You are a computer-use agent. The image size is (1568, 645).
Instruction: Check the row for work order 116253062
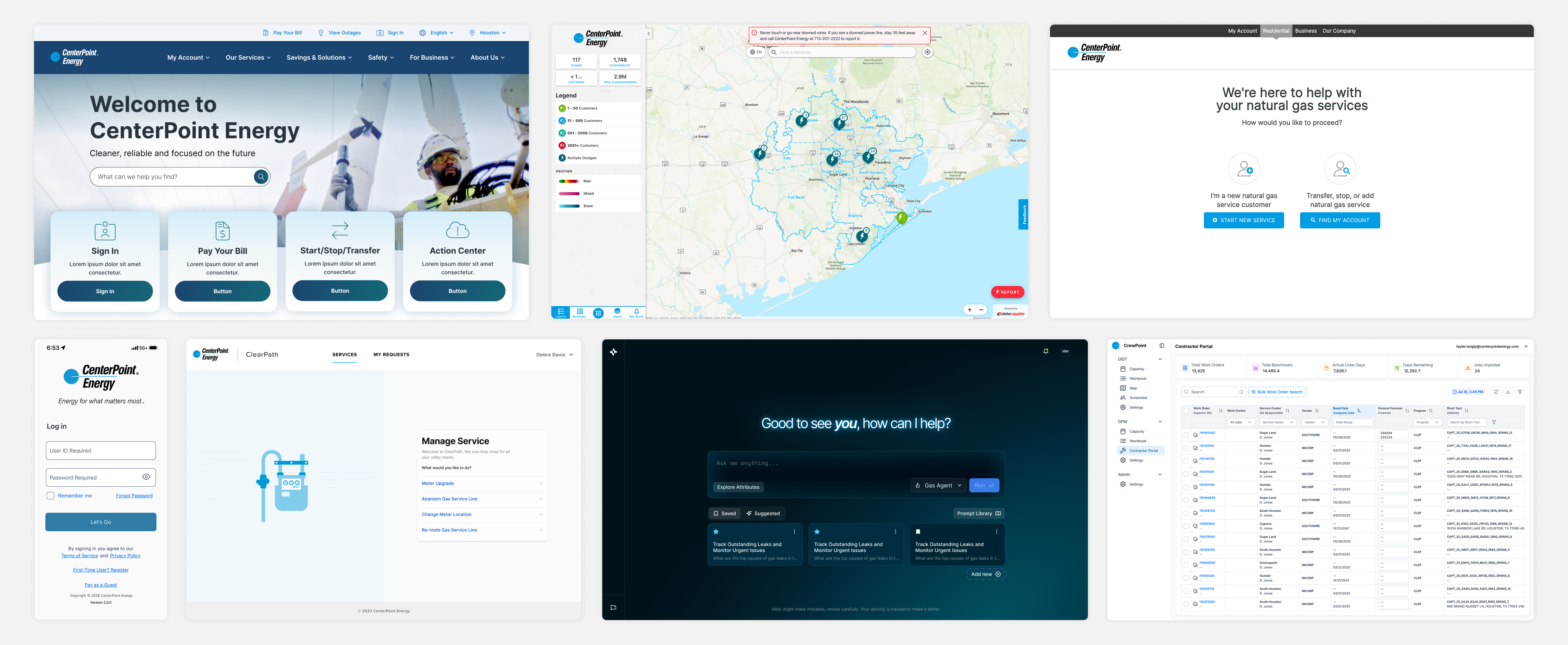click(1186, 604)
